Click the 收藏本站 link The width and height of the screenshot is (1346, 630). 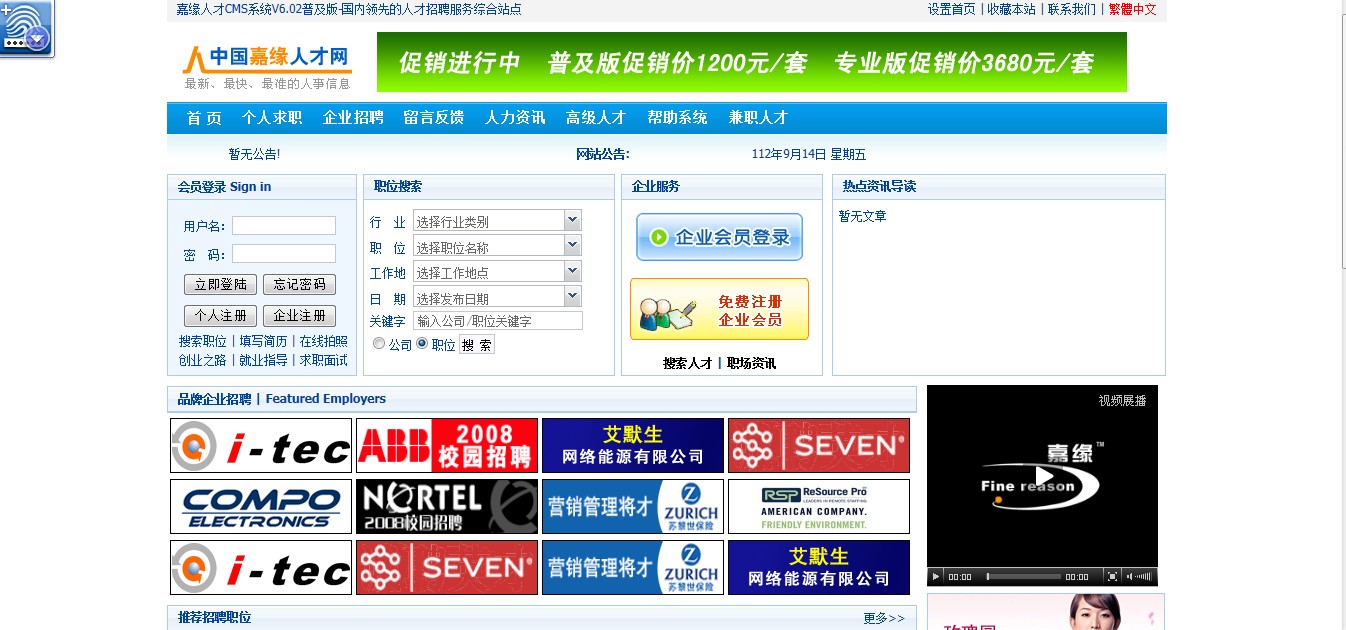click(x=1011, y=9)
